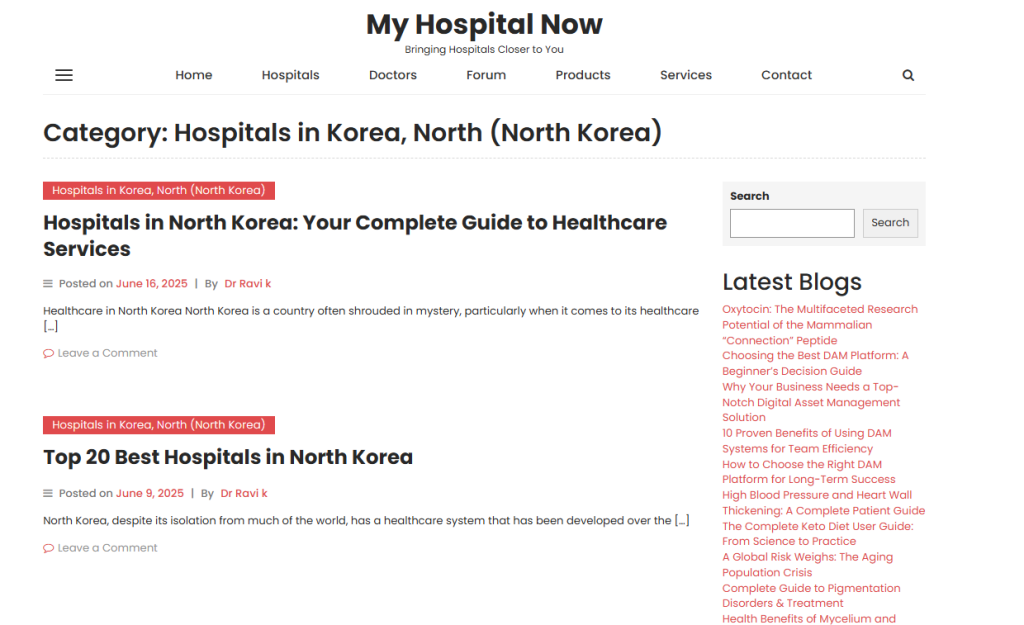Click comment bubble icon under Top 20 post
Image resolution: width=1024 pixels, height=625 pixels.
[48, 548]
